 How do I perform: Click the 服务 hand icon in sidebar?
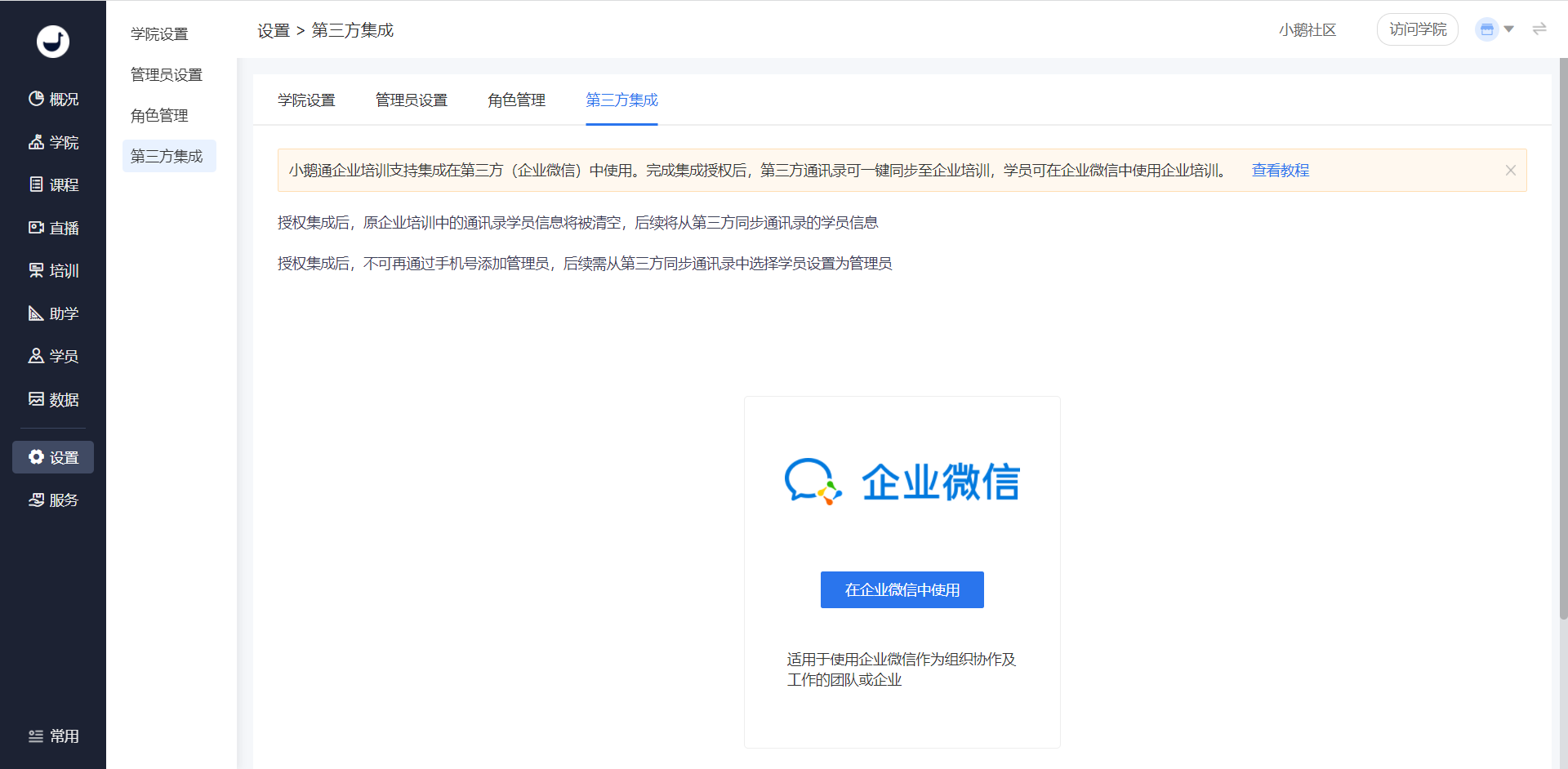coord(36,500)
